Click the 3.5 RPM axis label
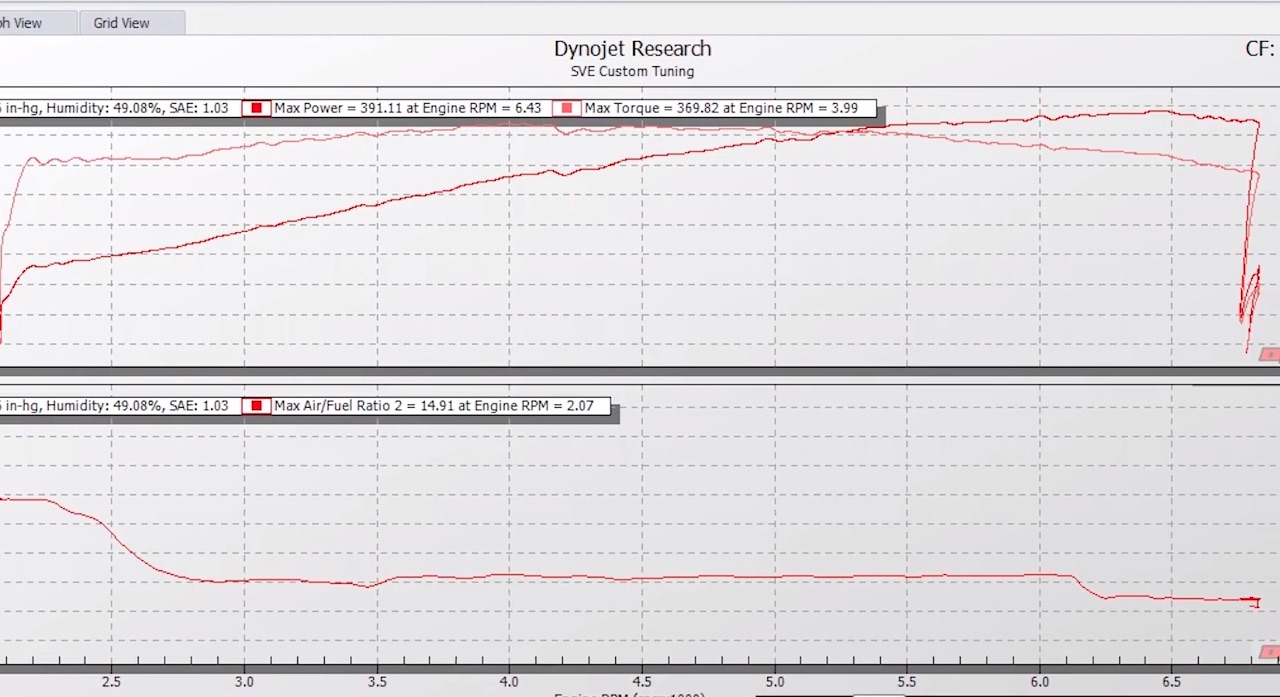The image size is (1280, 697). point(377,682)
